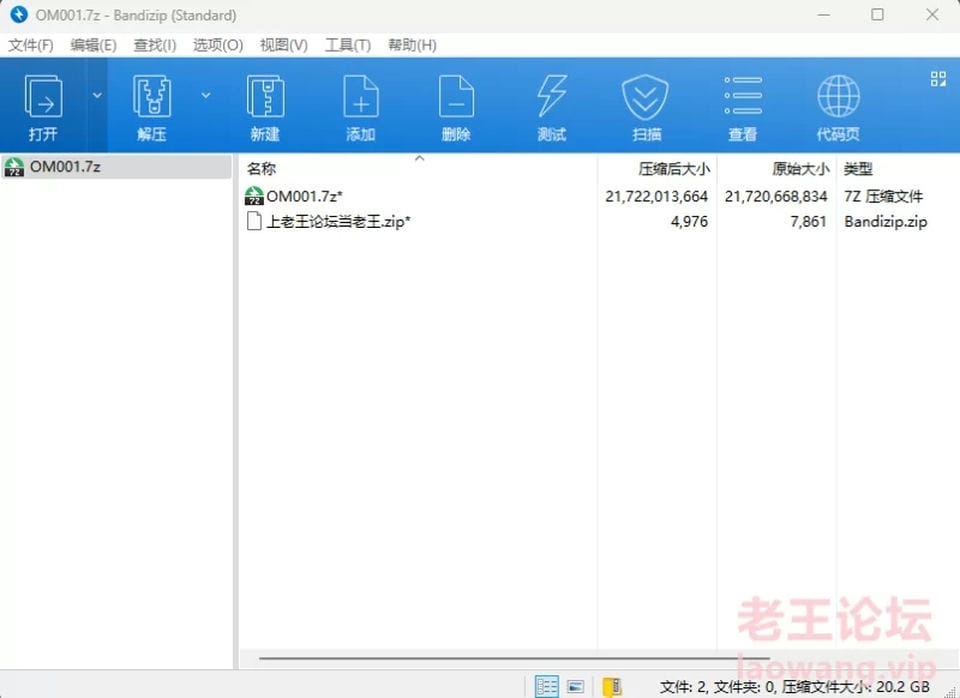This screenshot has width=960, height=698.
Task: Open the 查找(I) menu
Action: pos(155,45)
